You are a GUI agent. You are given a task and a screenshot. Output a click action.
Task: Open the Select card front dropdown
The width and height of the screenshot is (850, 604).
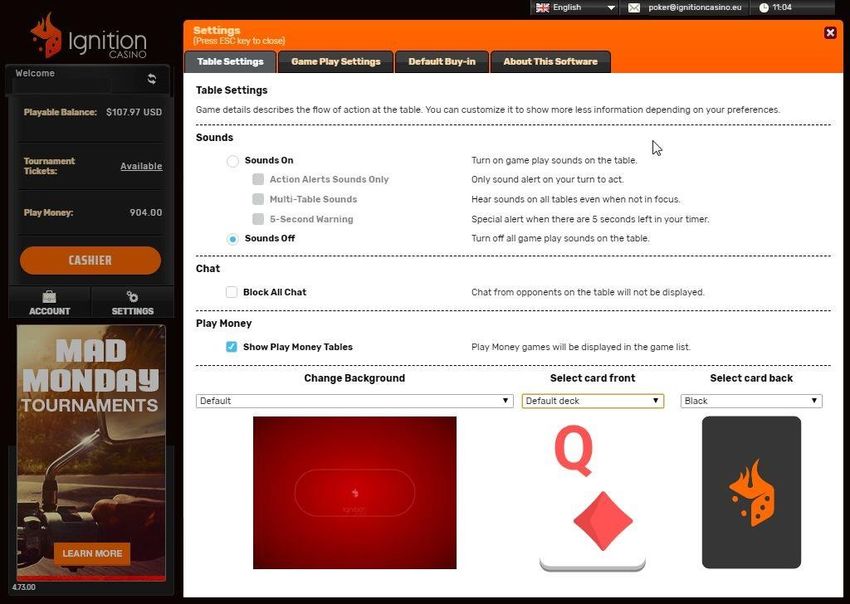point(593,401)
